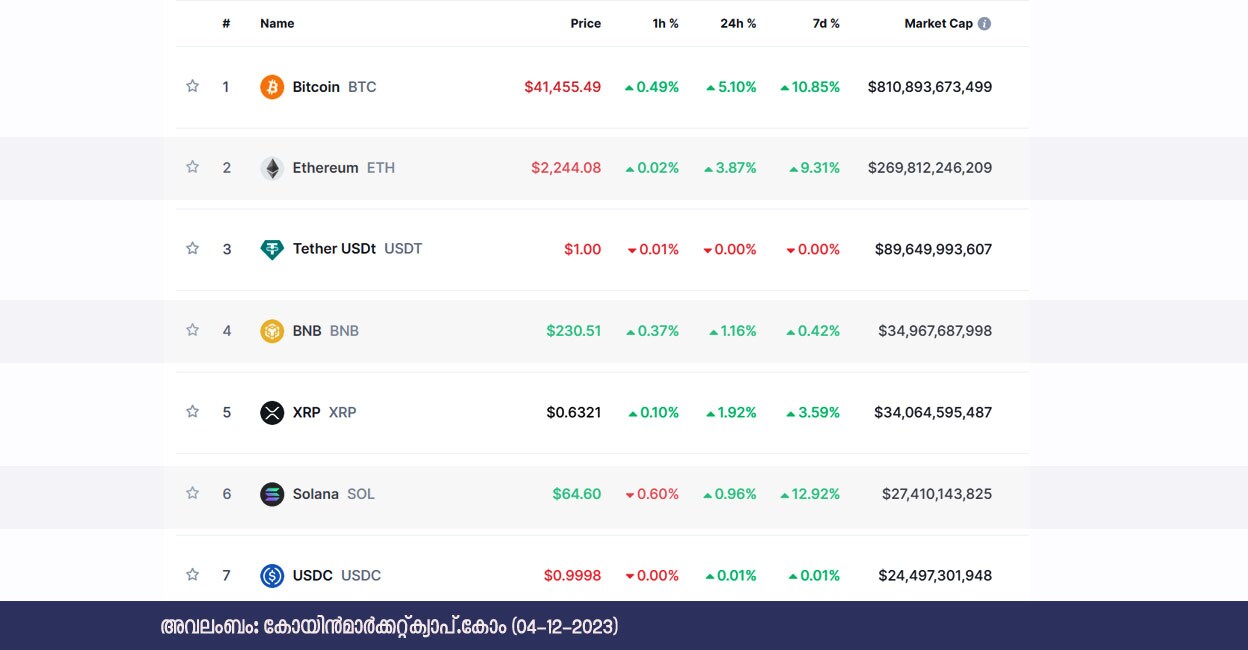Click the Bitcoin coin logo icon
Image resolution: width=1248 pixels, height=650 pixels.
click(272, 87)
